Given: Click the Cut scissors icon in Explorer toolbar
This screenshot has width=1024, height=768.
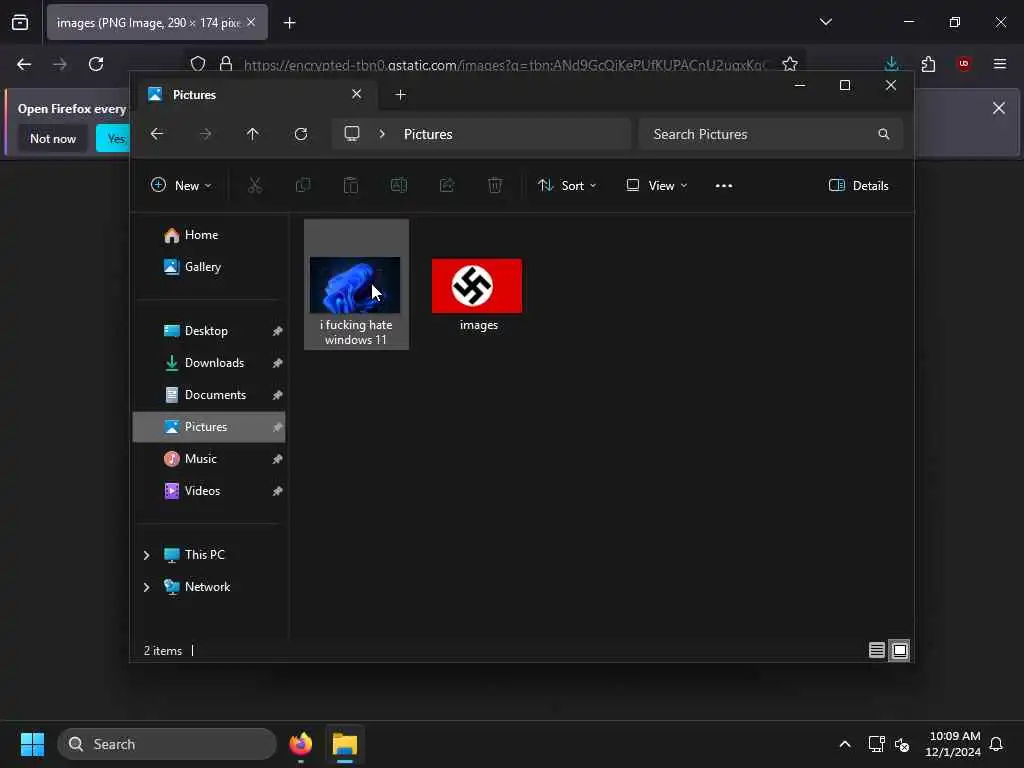Looking at the screenshot, I should [255, 186].
